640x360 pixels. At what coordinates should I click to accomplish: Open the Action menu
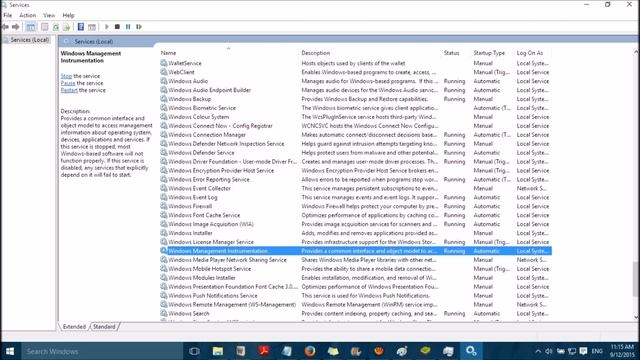click(x=27, y=15)
